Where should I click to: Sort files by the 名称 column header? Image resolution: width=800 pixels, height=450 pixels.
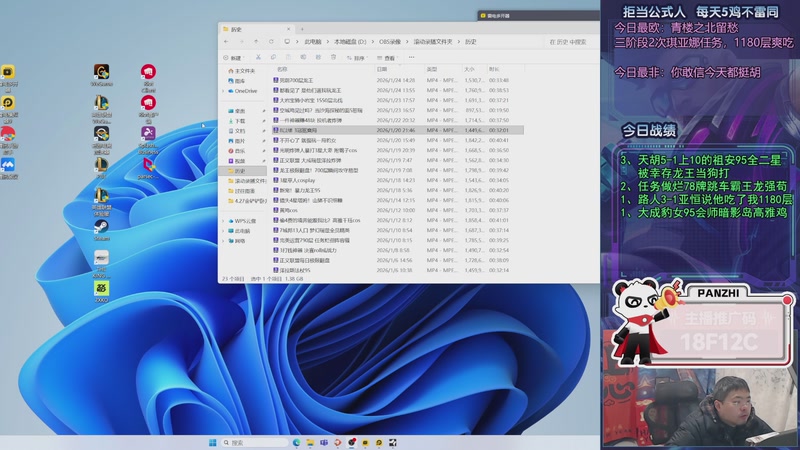283,69
